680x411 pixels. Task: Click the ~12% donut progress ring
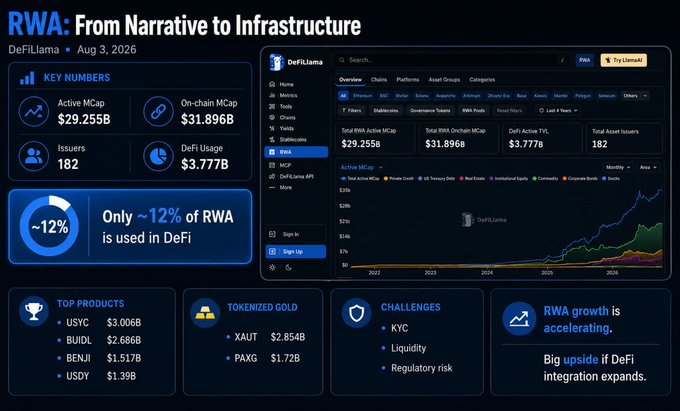[49, 226]
